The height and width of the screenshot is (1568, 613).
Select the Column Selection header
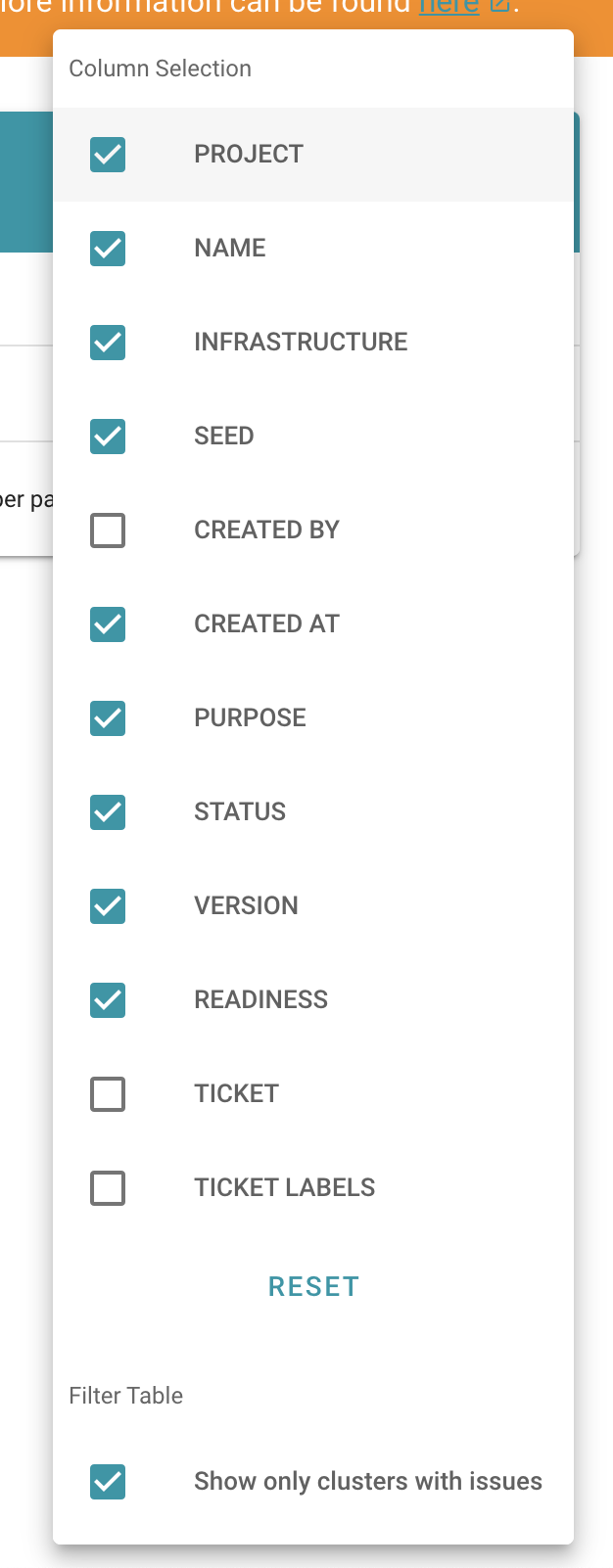(x=160, y=69)
